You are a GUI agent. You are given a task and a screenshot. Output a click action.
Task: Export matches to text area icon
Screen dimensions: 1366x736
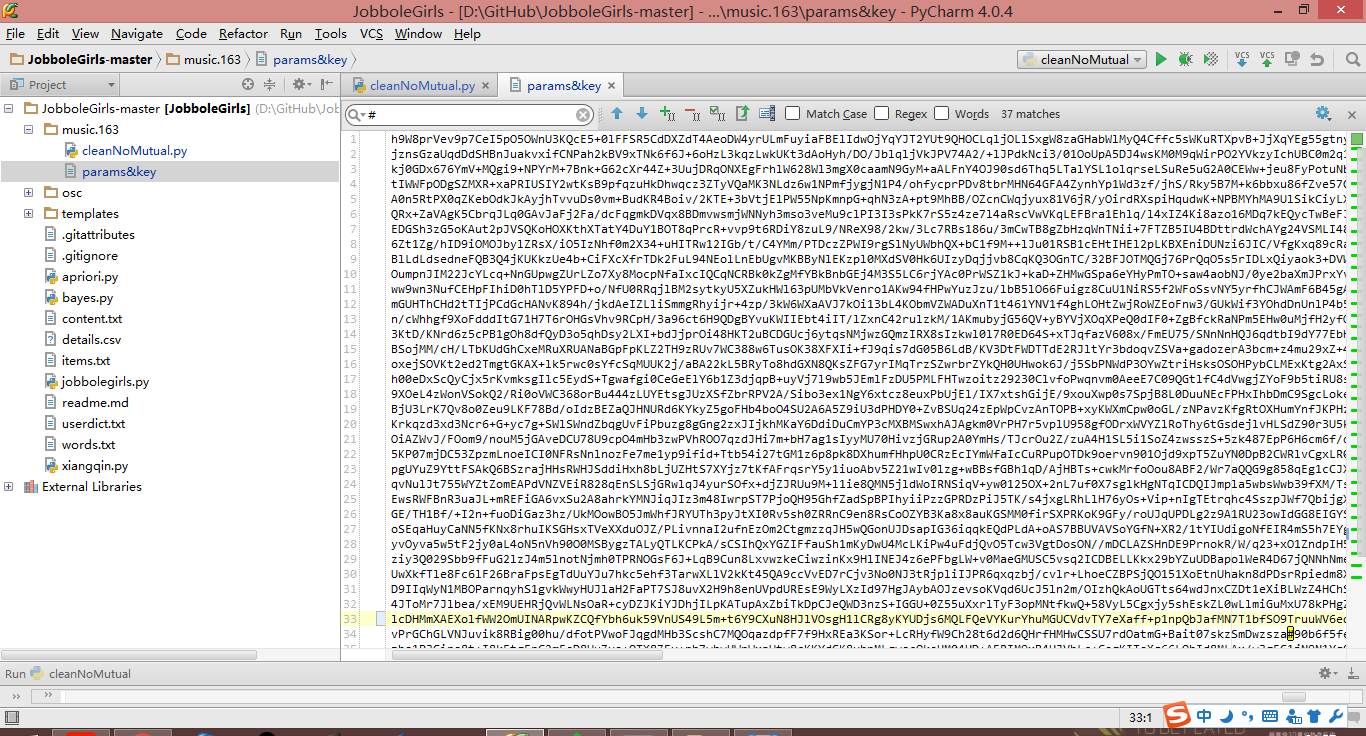click(742, 114)
